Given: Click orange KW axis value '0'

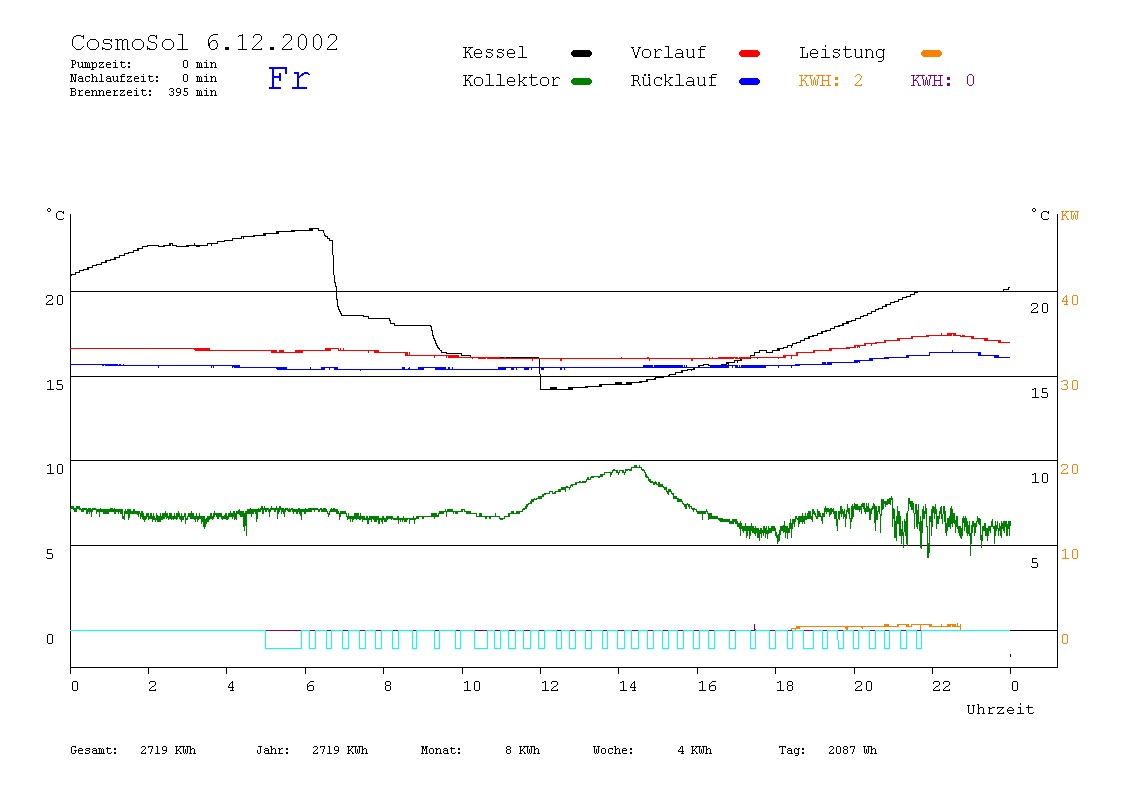Looking at the screenshot, I should click(x=1065, y=639).
